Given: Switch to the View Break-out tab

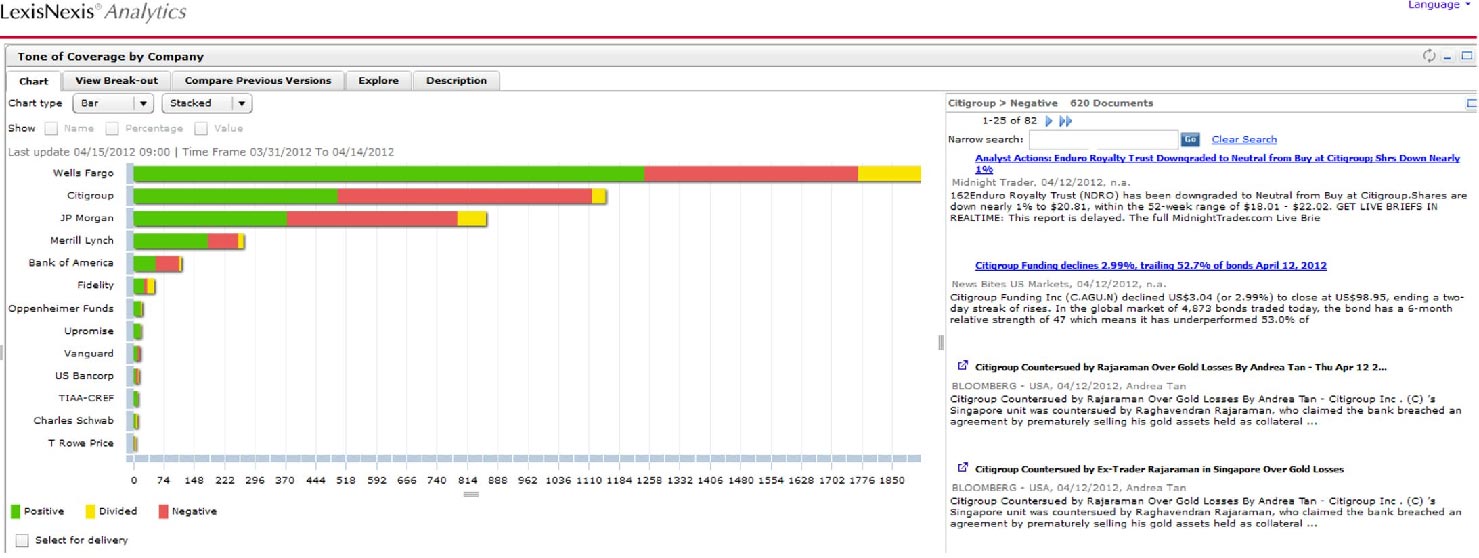Looking at the screenshot, I should click(117, 81).
